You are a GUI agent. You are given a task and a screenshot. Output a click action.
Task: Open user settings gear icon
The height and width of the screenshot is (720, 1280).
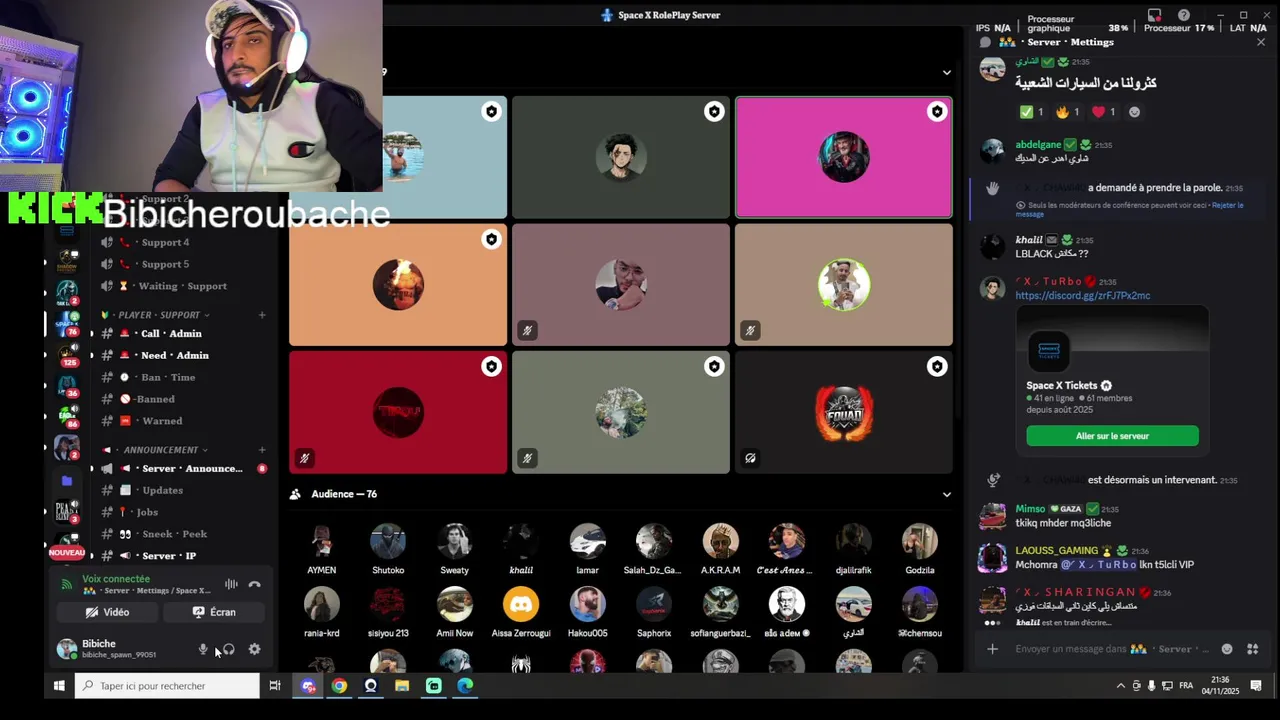(254, 649)
